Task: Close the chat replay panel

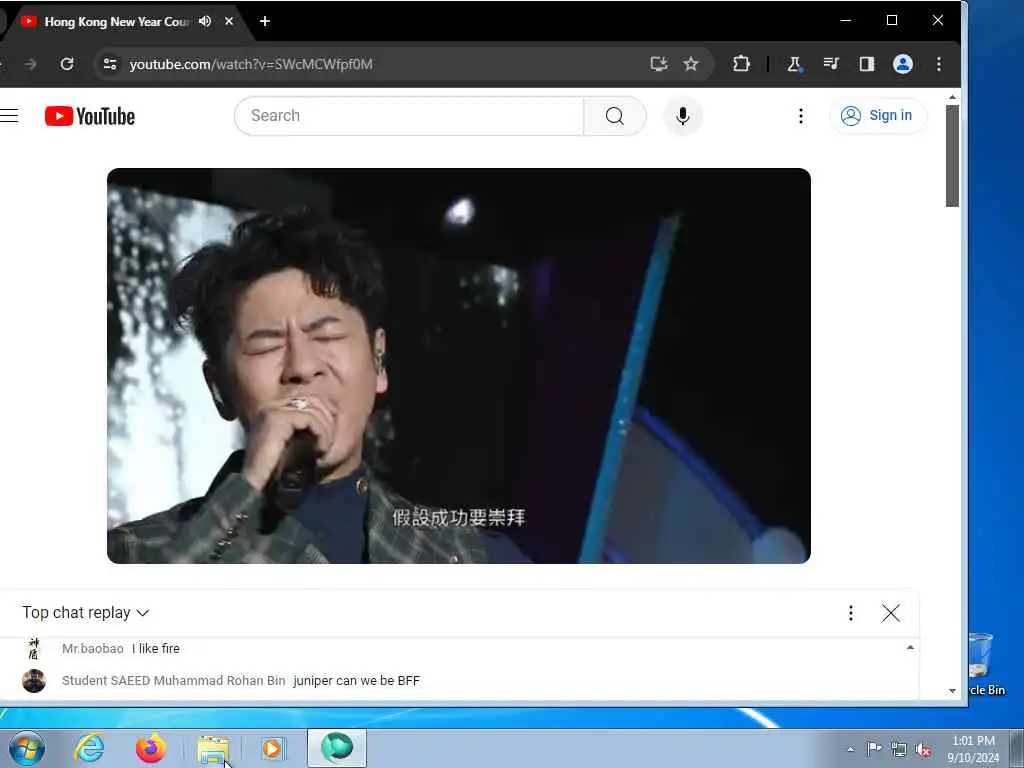Action: [891, 613]
